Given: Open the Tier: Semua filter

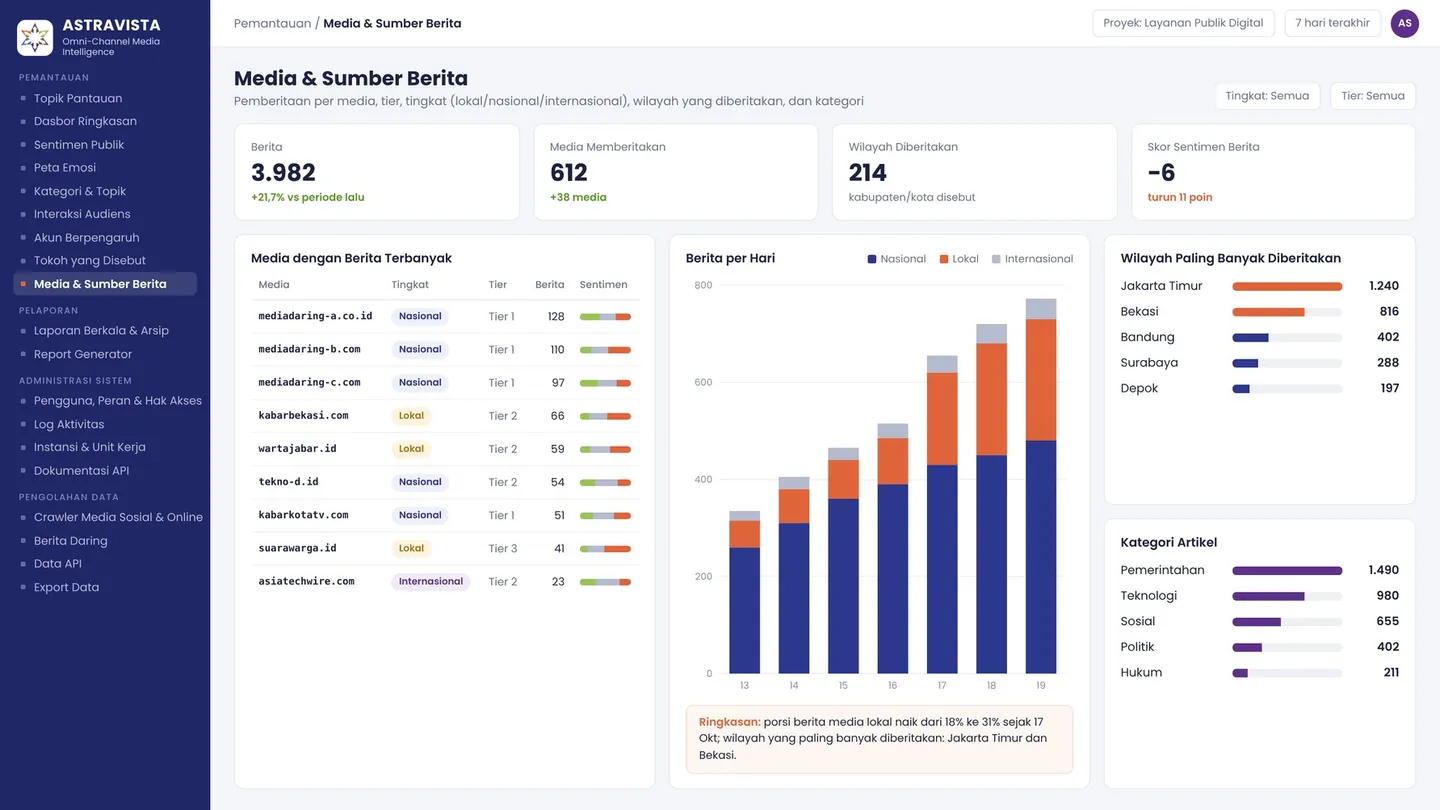Looking at the screenshot, I should click(x=1372, y=96).
